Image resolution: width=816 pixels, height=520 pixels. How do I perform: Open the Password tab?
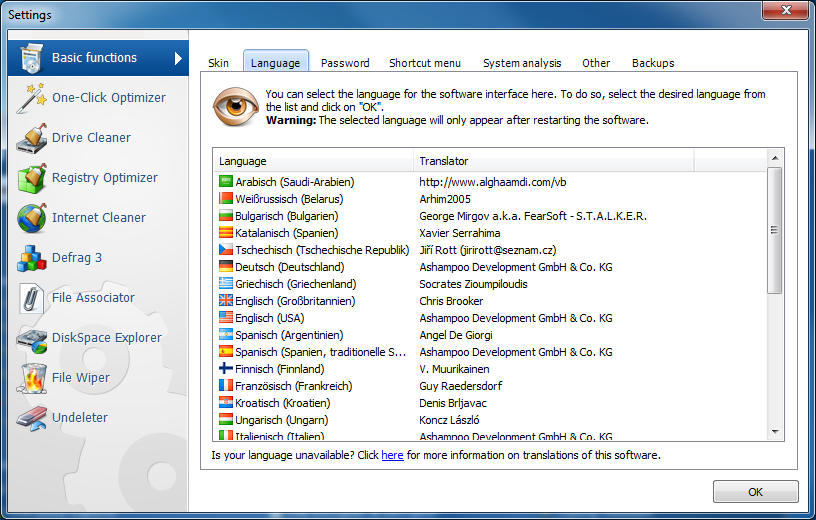(345, 63)
